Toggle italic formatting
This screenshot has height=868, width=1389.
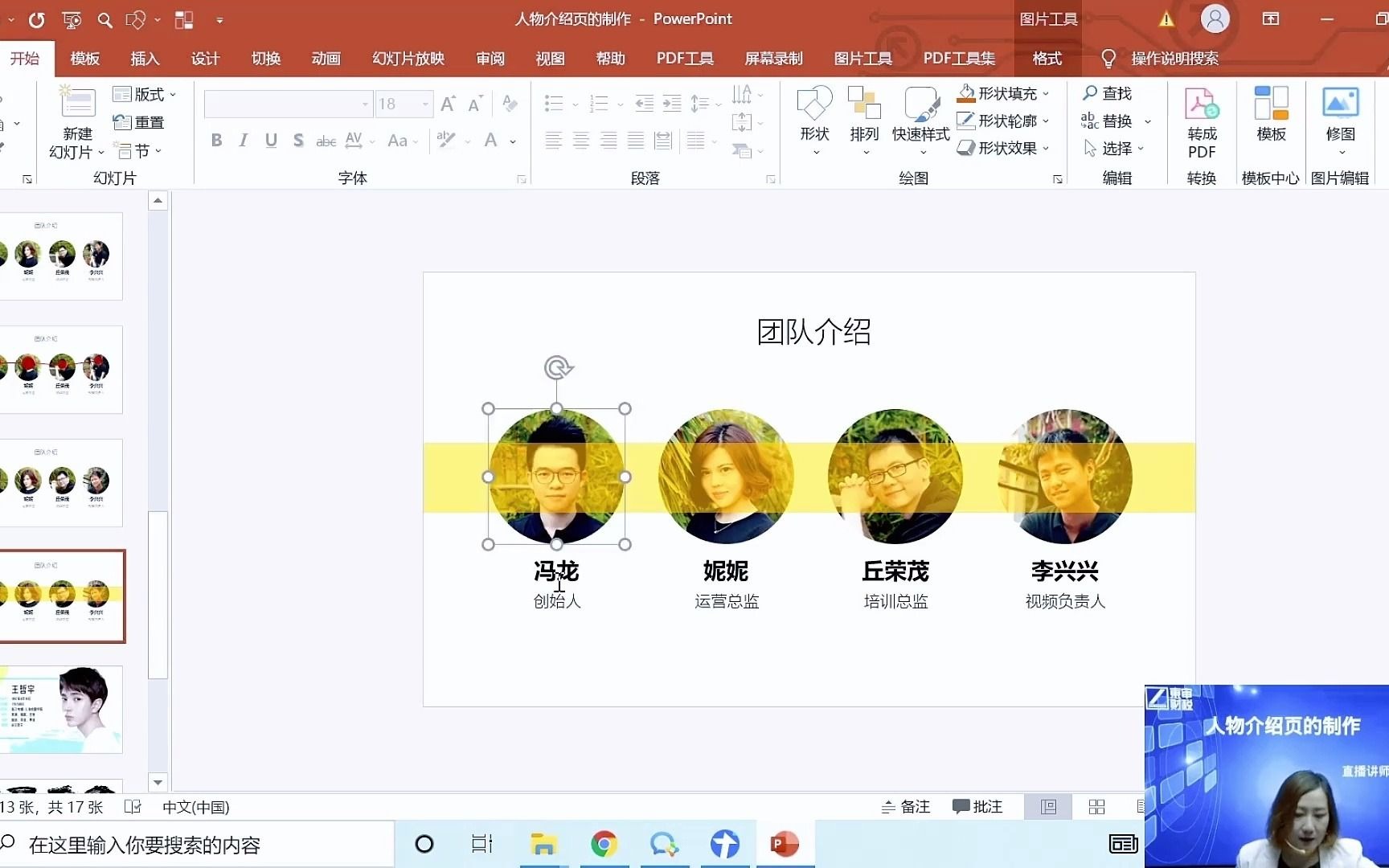(x=243, y=140)
